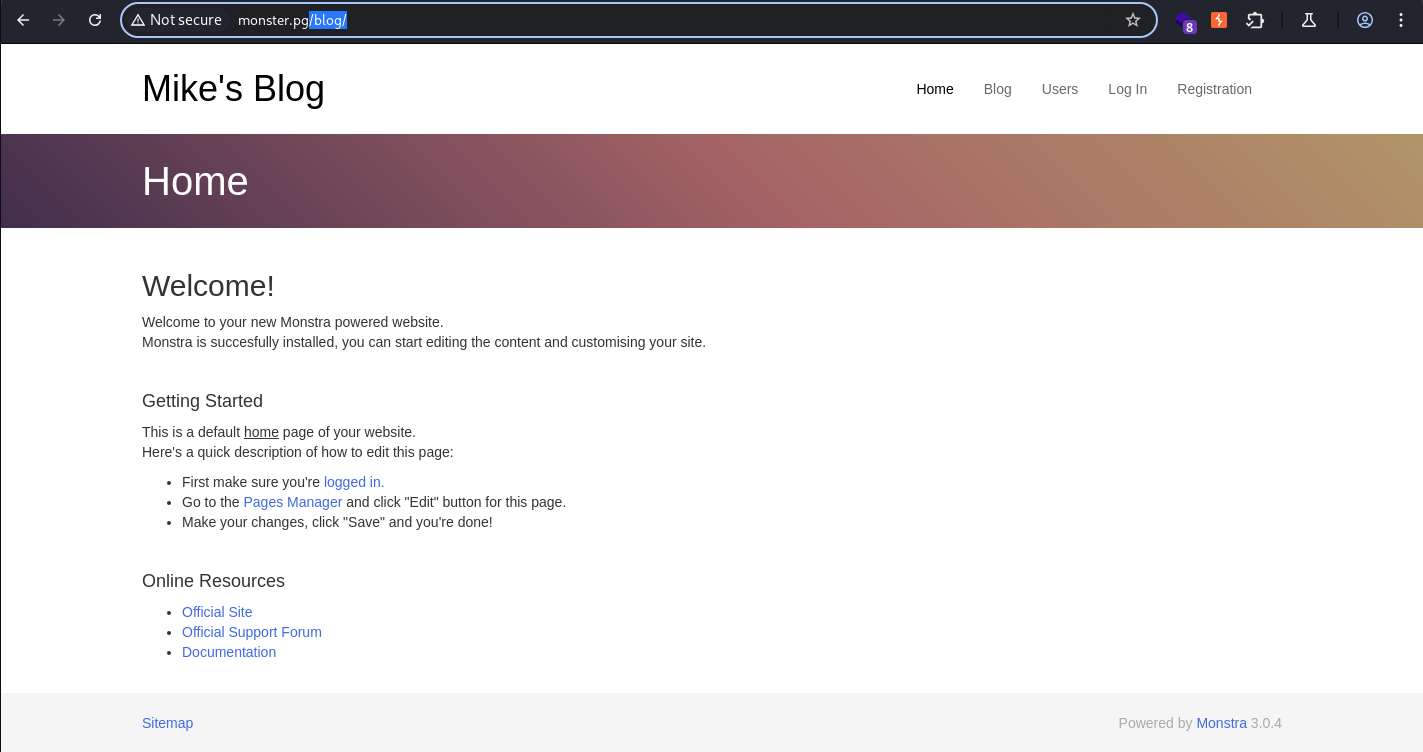
Task: Open the browser profile avatar icon
Action: 1365,20
